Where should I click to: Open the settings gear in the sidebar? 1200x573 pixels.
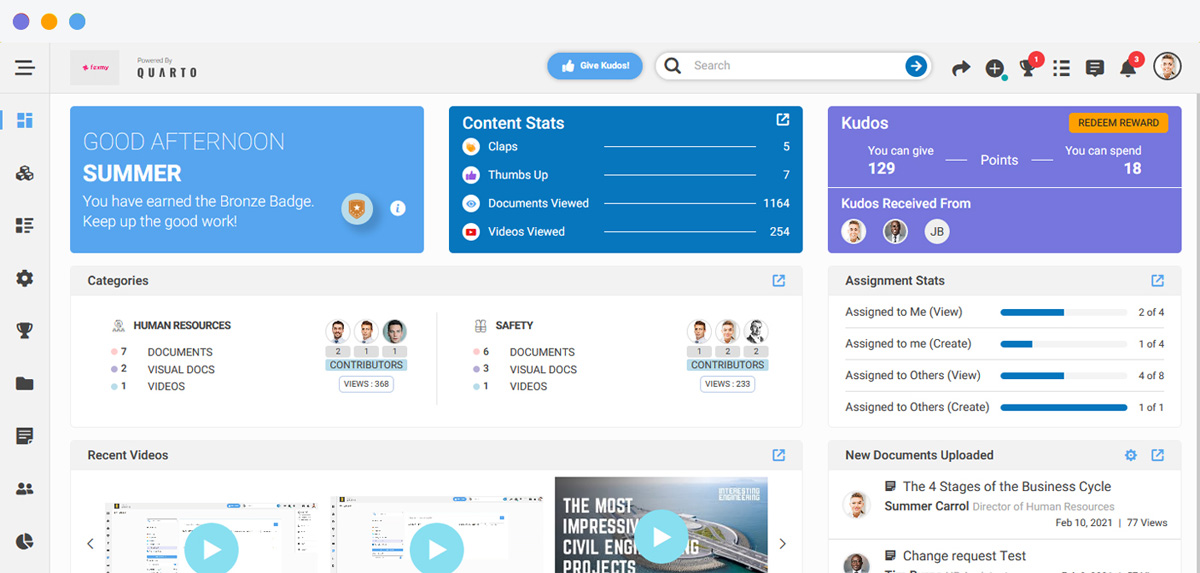coord(25,278)
